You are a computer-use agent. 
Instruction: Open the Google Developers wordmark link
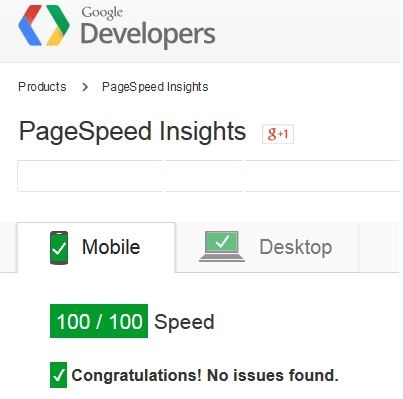pos(148,27)
